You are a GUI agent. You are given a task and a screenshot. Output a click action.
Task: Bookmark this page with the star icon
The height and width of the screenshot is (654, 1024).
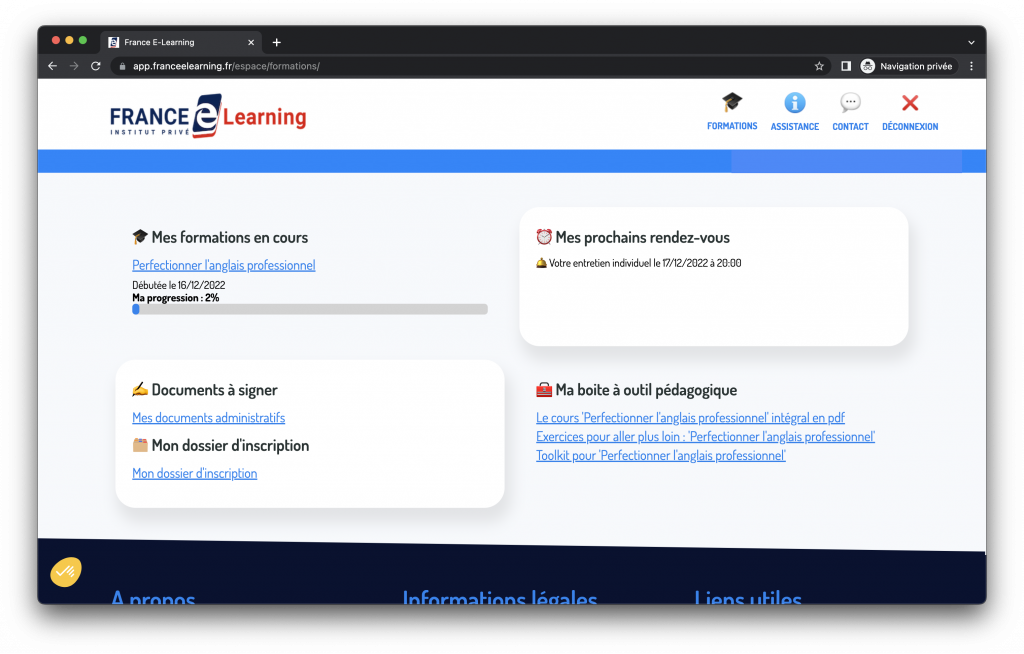point(819,66)
